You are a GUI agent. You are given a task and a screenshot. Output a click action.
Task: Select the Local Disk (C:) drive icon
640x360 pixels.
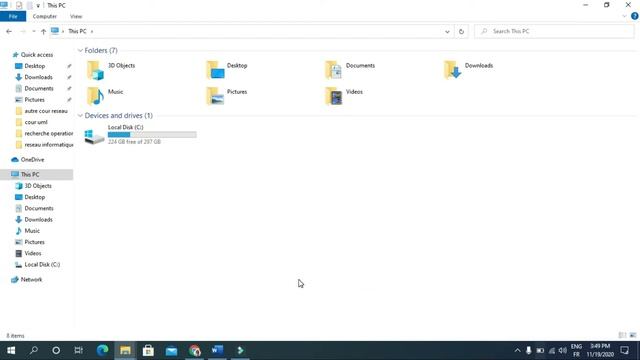[x=94, y=136]
